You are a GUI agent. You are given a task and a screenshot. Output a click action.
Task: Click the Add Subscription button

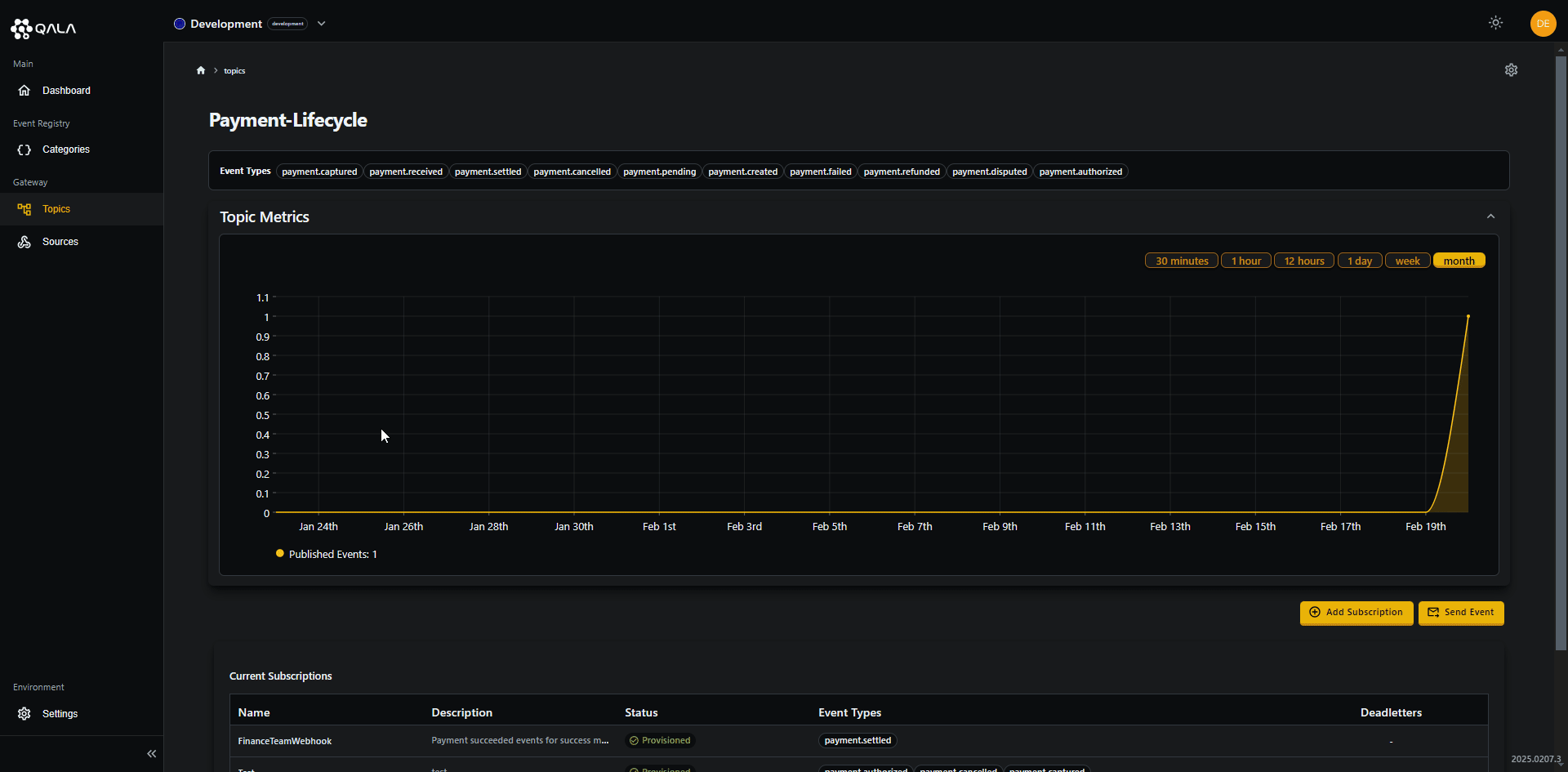1356,613
